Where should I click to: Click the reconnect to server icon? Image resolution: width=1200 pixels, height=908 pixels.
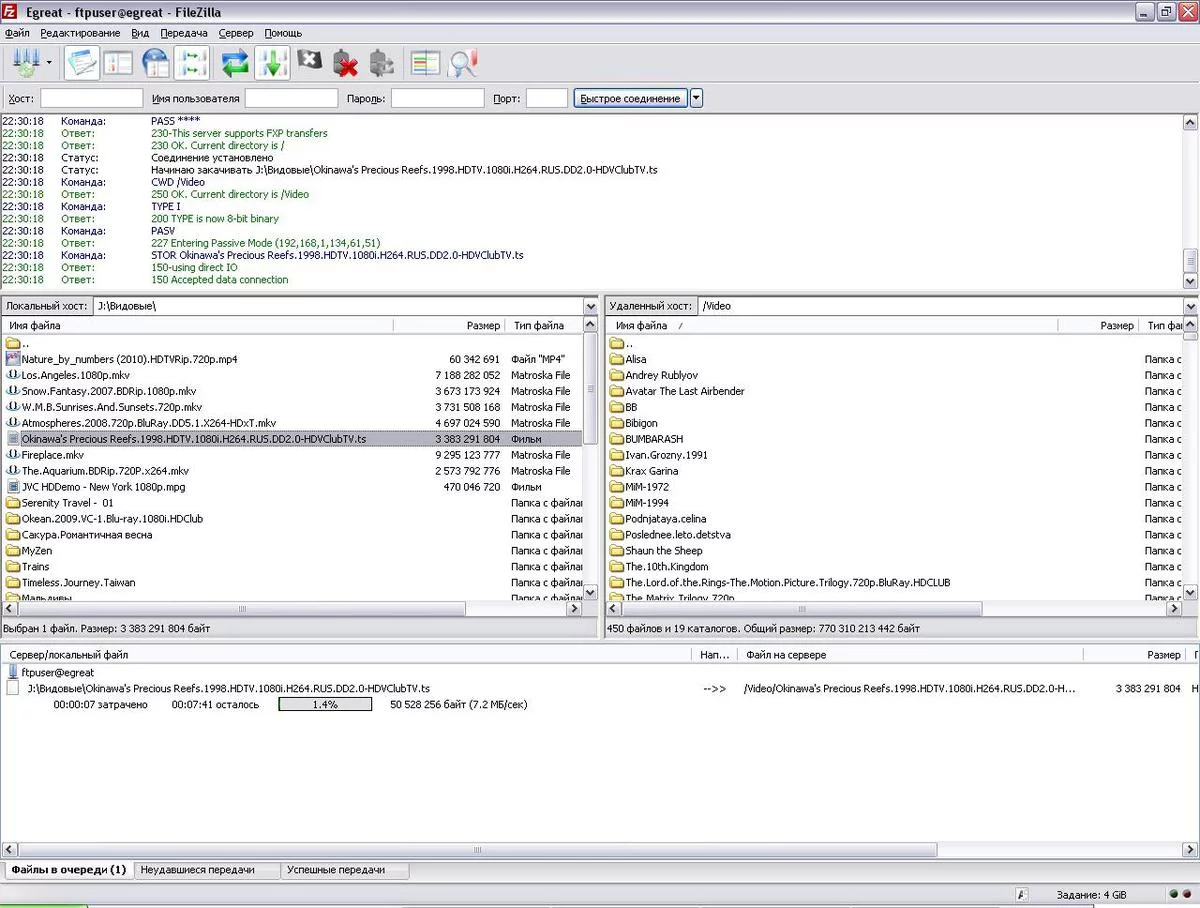(381, 63)
